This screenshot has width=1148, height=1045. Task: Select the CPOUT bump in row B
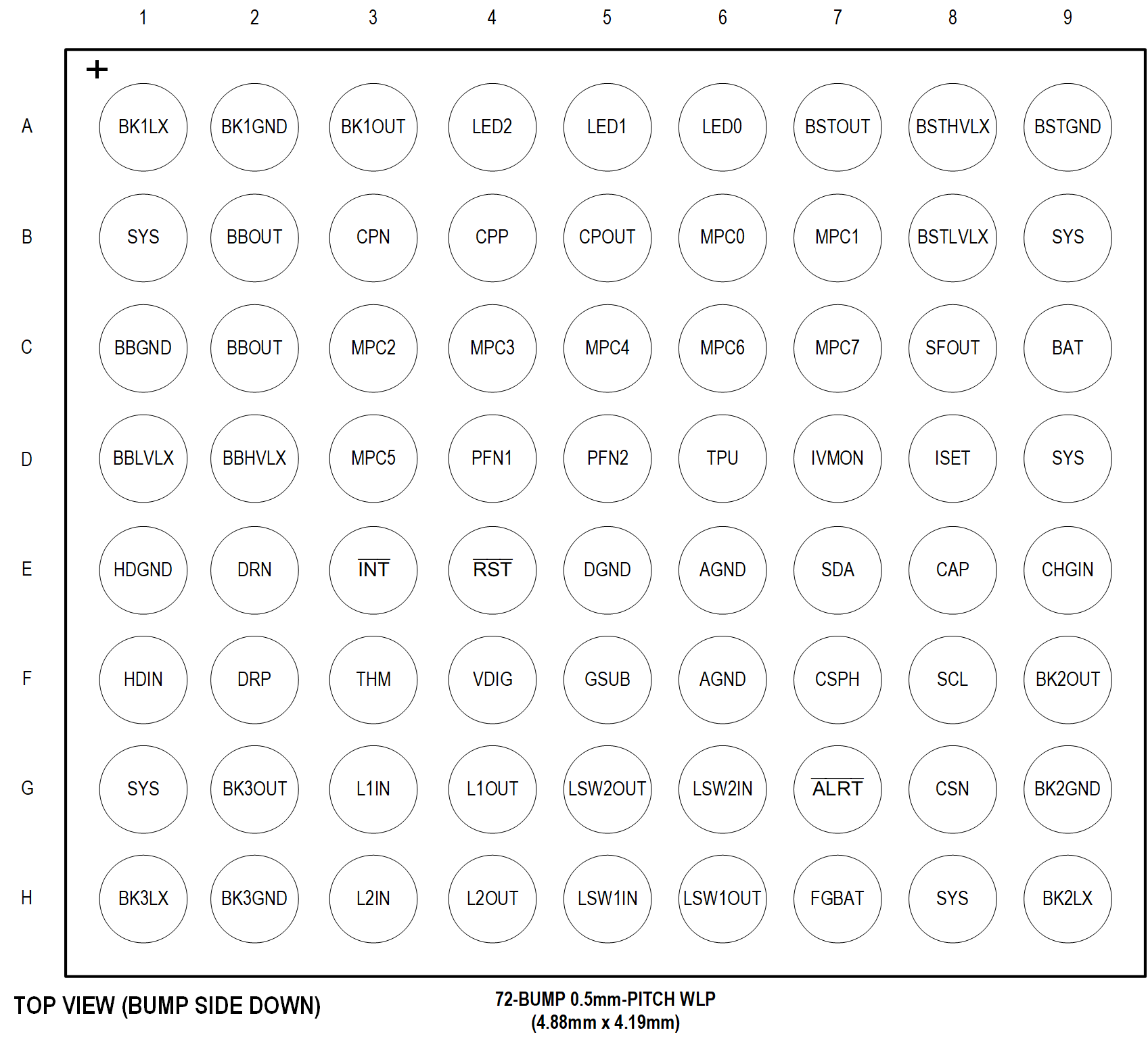click(607, 237)
